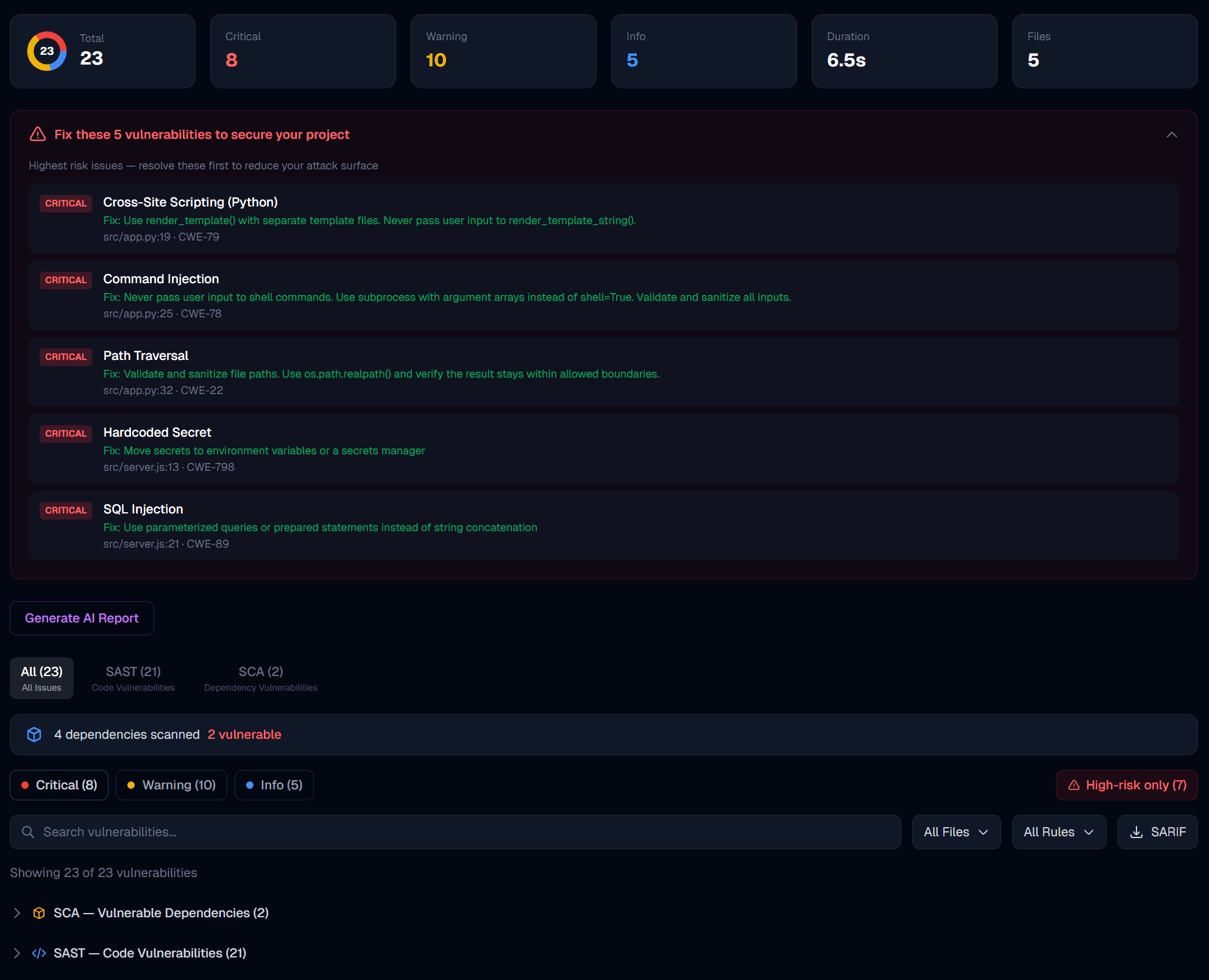Toggle the Info (5) severity filter

(x=274, y=785)
